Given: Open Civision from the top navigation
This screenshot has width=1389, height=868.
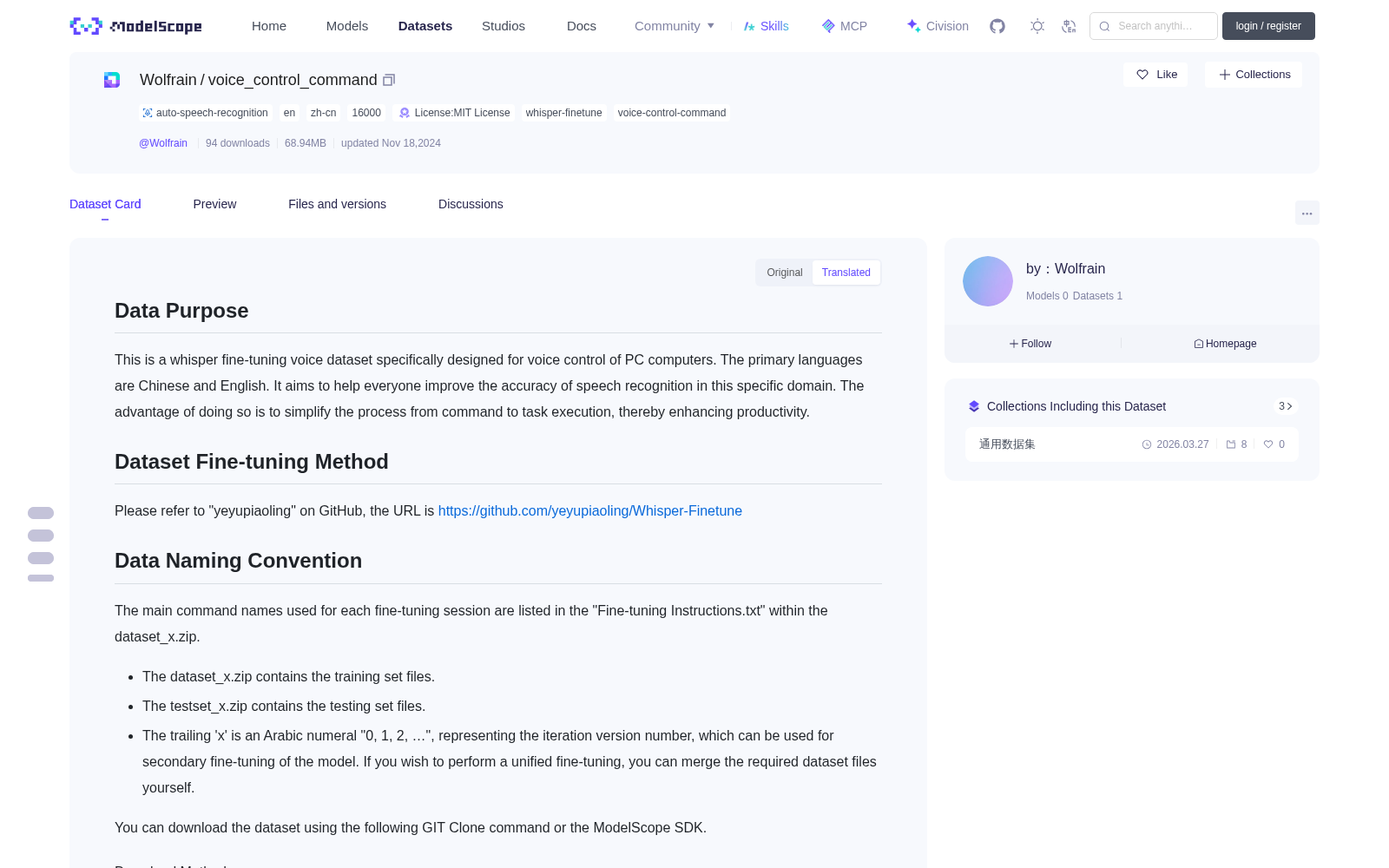Looking at the screenshot, I should tap(938, 26).
